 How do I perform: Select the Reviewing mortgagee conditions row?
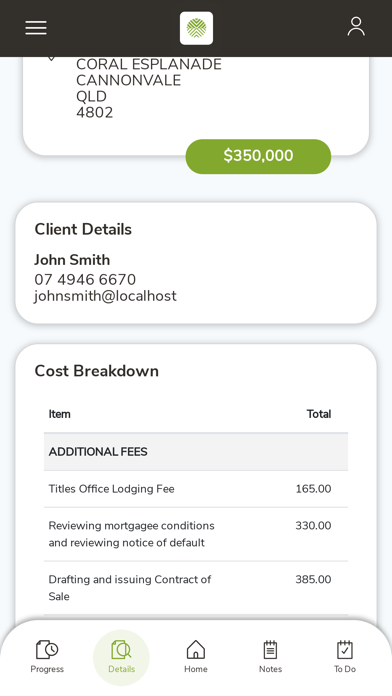pos(196,534)
